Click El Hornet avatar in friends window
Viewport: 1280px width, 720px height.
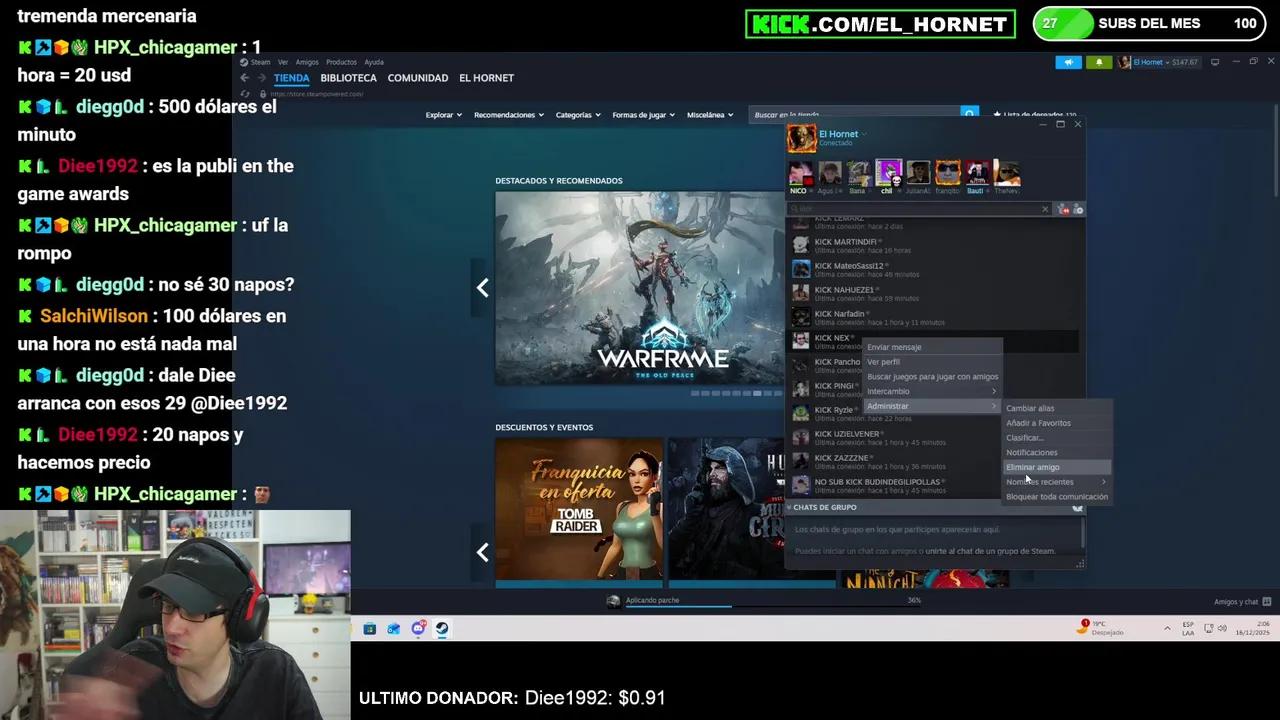click(x=801, y=138)
